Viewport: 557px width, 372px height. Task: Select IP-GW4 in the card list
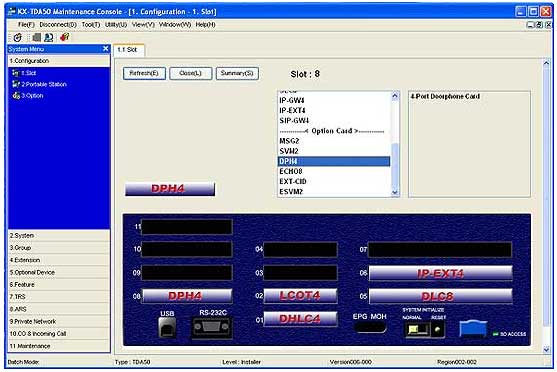point(334,101)
